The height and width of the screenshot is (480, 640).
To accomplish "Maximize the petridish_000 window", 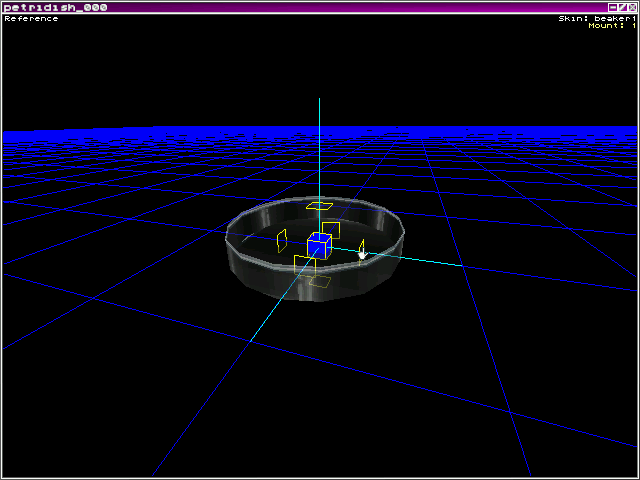I will click(x=622, y=7).
